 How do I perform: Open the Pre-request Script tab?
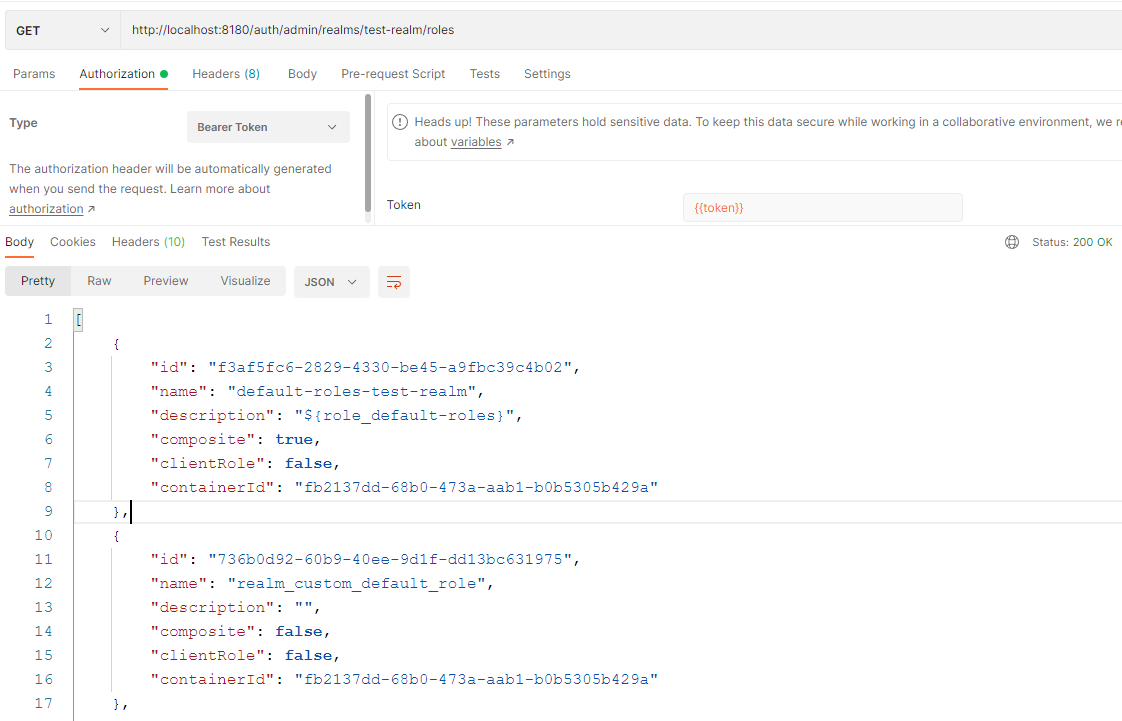[x=393, y=74]
